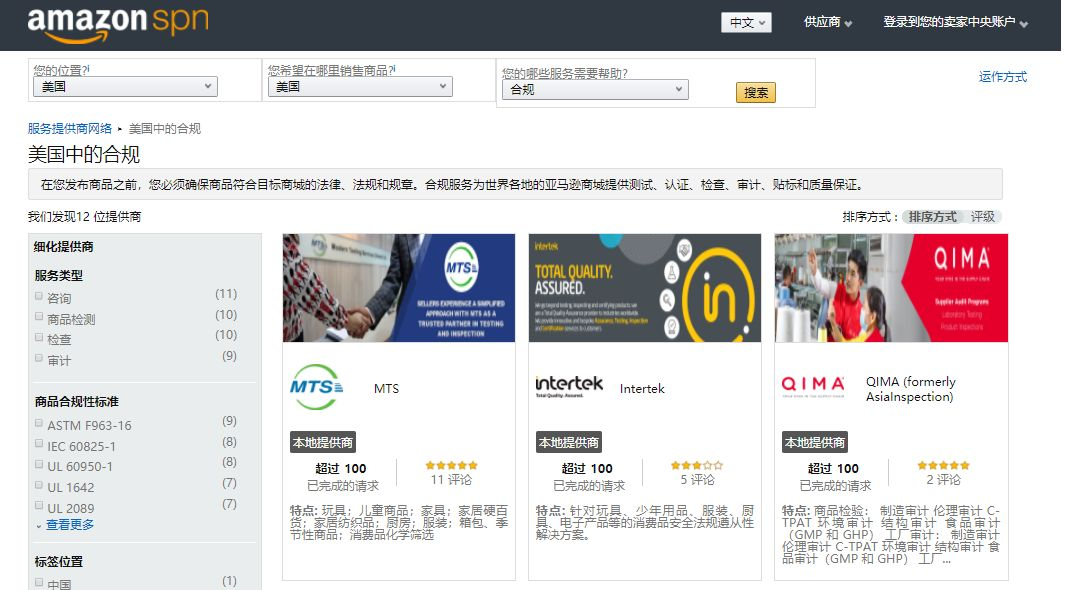Click help mark beside 您希望在哪里销售商品

393,69
